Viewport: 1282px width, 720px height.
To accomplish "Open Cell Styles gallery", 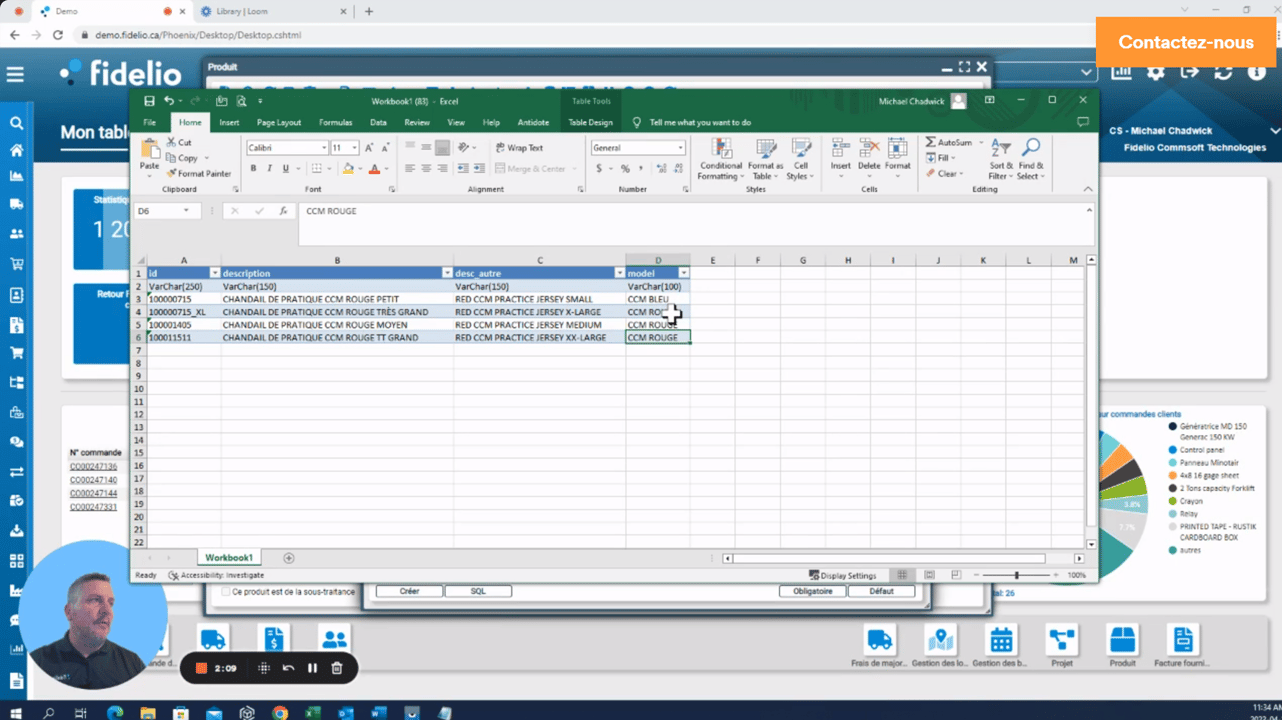I will click(x=800, y=160).
